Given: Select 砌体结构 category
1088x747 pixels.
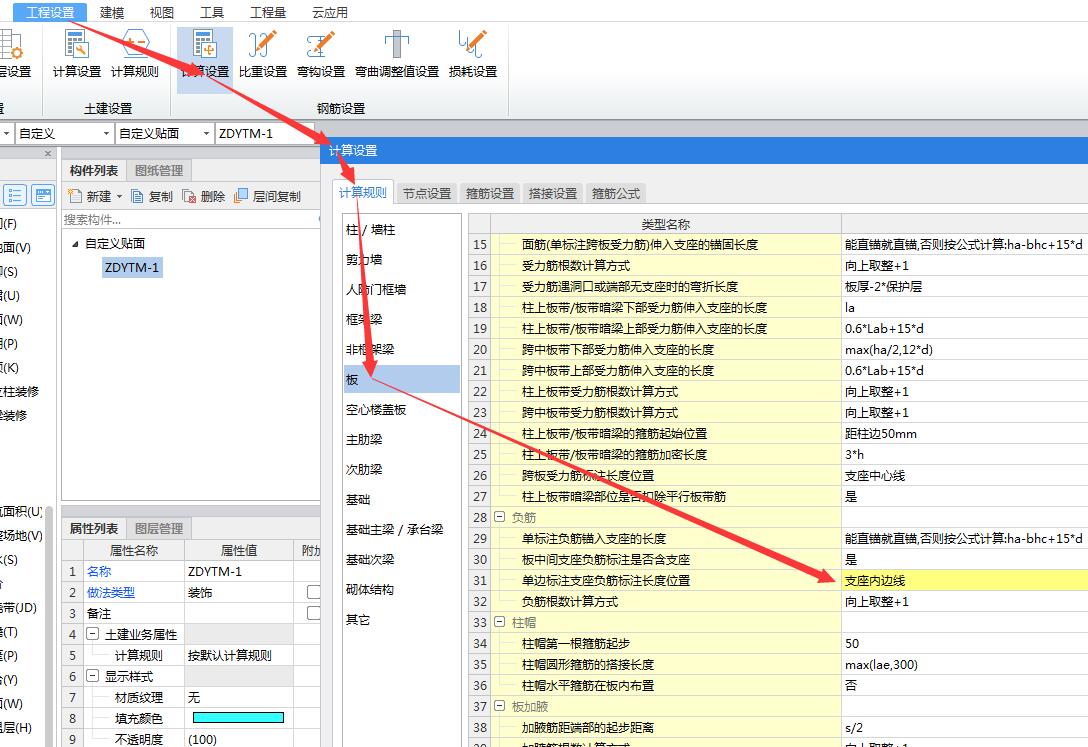Looking at the screenshot, I should point(370,590).
